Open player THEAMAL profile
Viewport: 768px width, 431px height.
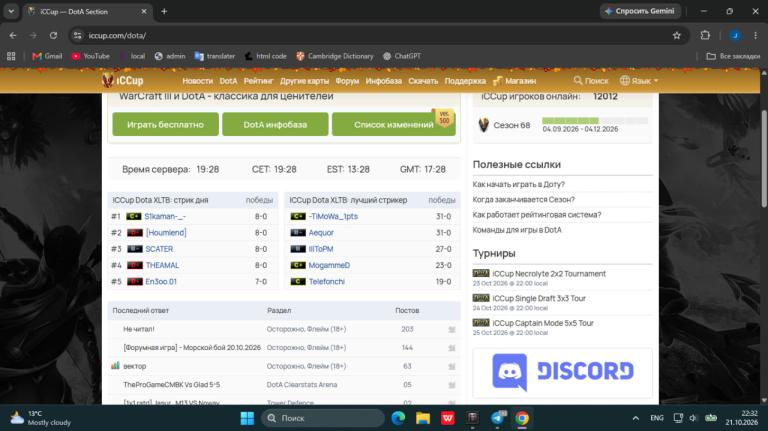pyautogui.click(x=162, y=265)
